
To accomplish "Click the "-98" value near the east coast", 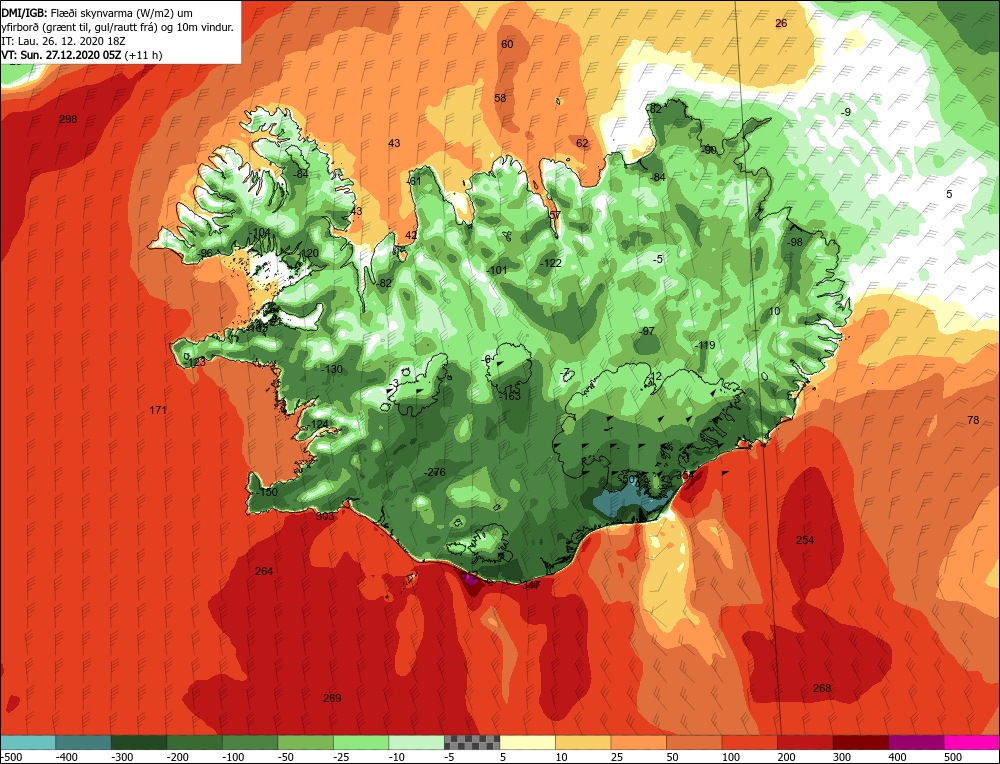I will [795, 242].
